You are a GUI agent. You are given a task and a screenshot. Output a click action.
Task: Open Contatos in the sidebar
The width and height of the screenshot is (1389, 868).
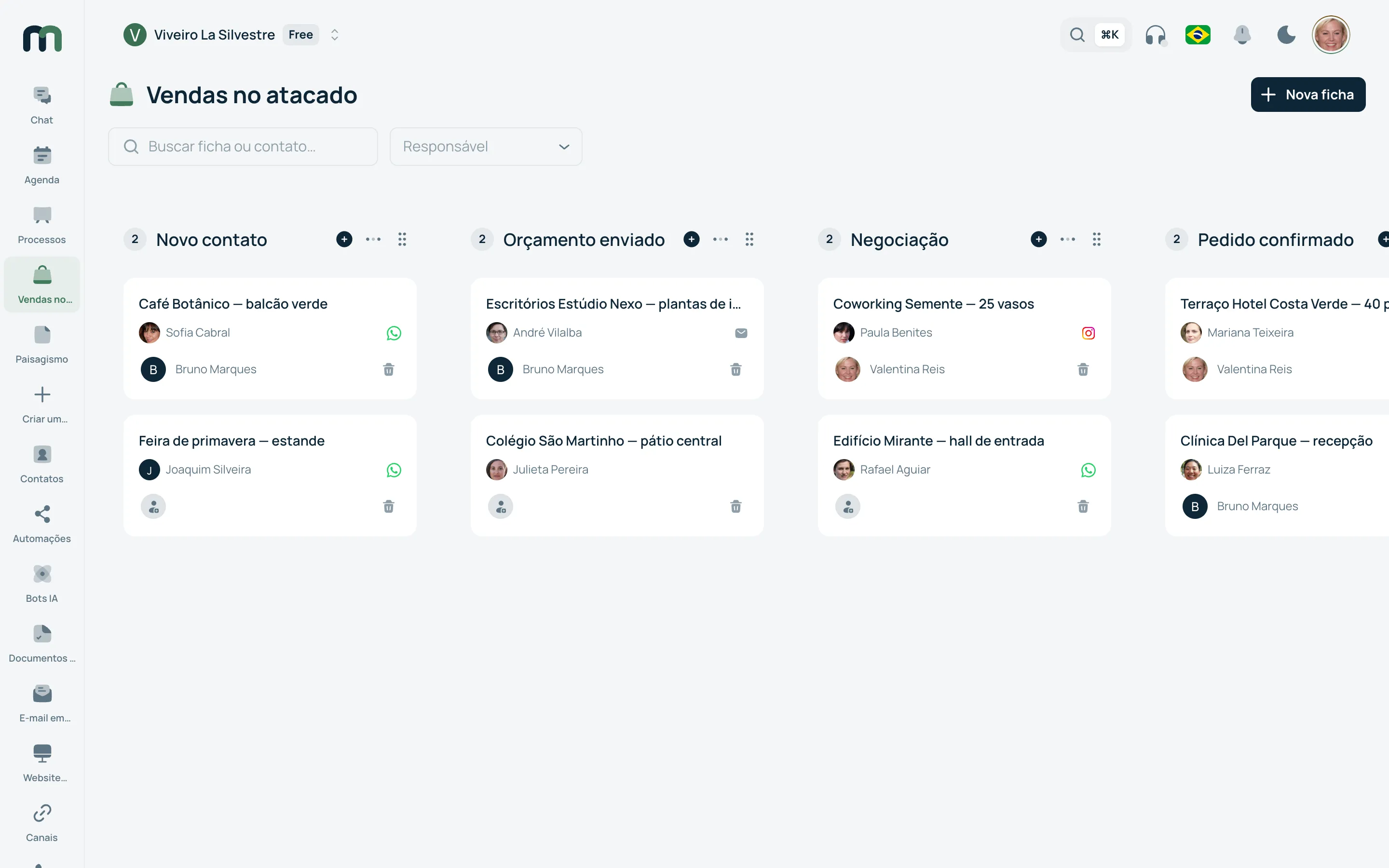pyautogui.click(x=42, y=464)
